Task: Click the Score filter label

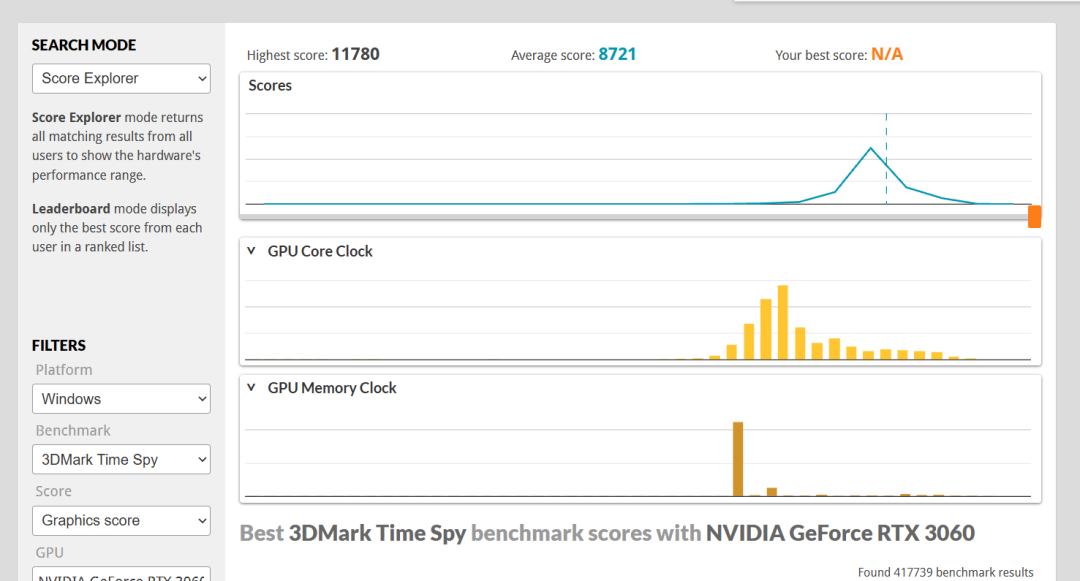Action: pos(54,491)
